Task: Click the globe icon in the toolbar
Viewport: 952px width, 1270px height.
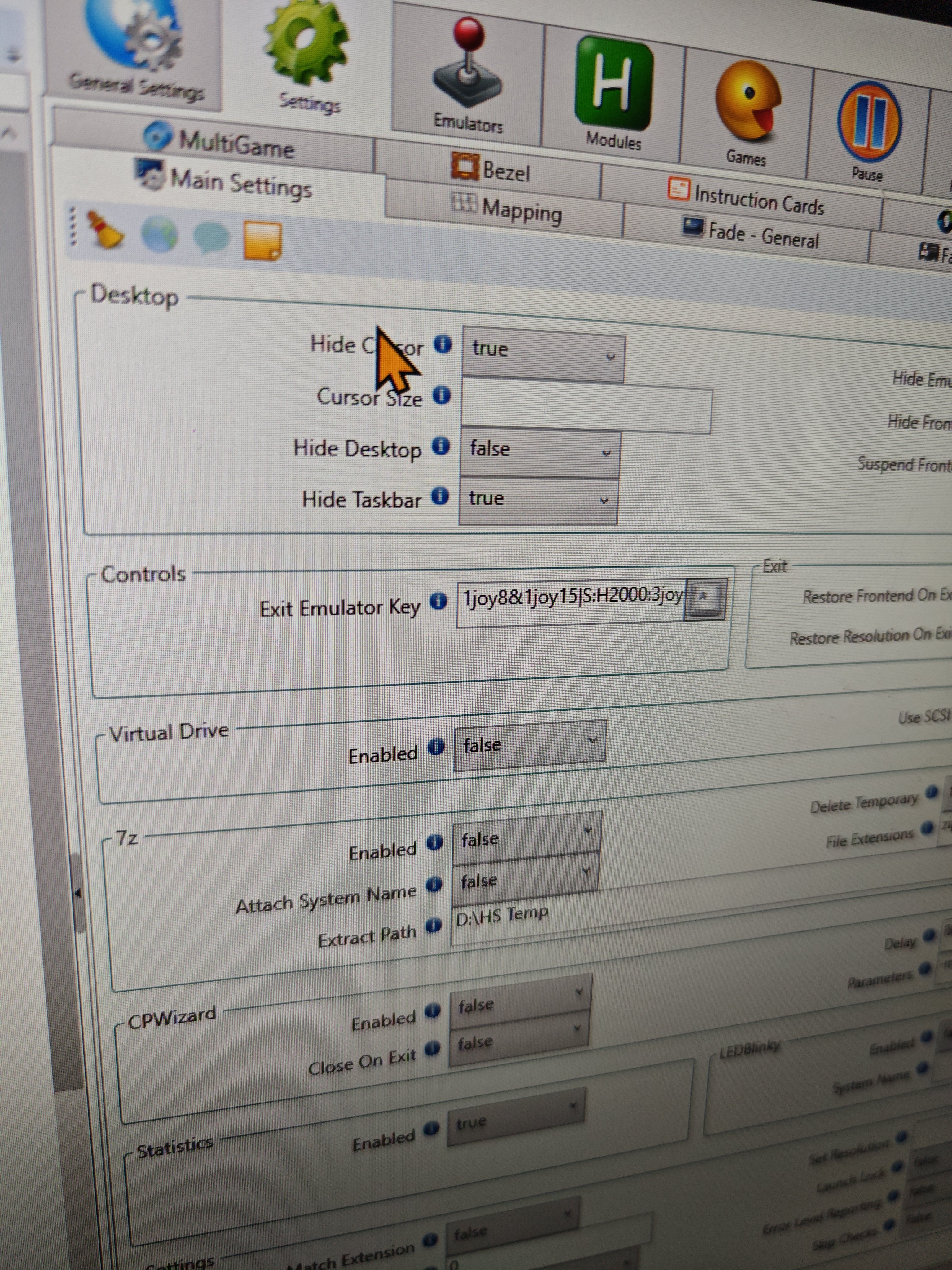Action: click(160, 234)
